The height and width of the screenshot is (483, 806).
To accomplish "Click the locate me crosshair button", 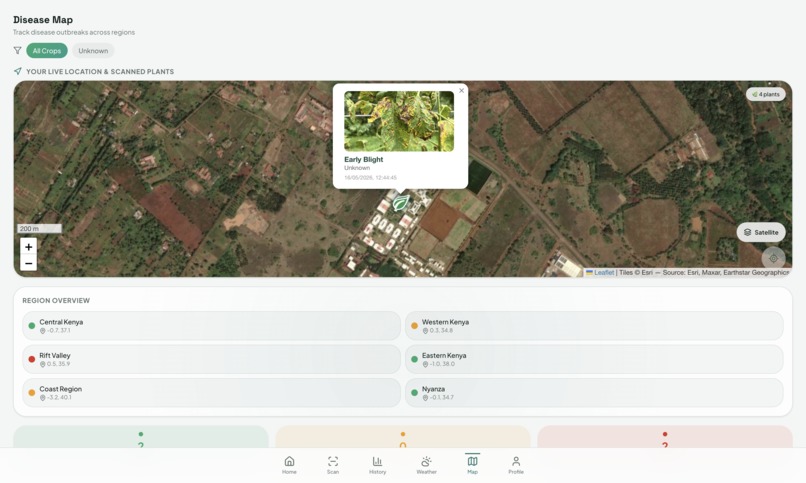I will [x=773, y=258].
